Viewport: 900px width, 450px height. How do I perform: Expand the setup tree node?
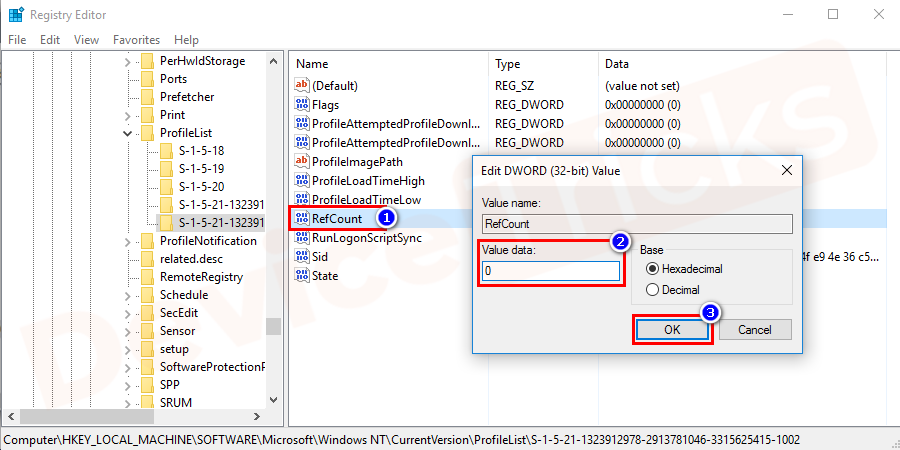tap(128, 349)
